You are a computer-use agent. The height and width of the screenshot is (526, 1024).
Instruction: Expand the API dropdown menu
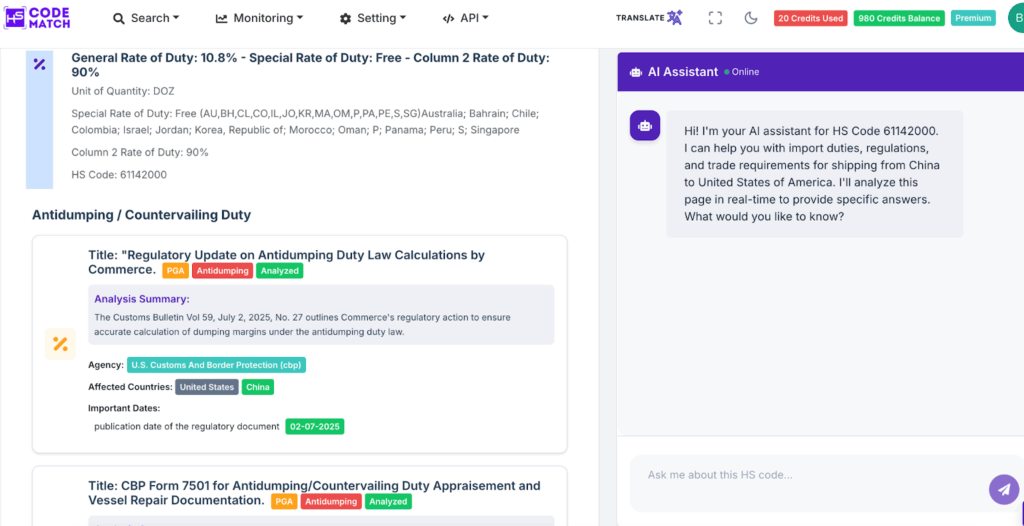coord(464,18)
